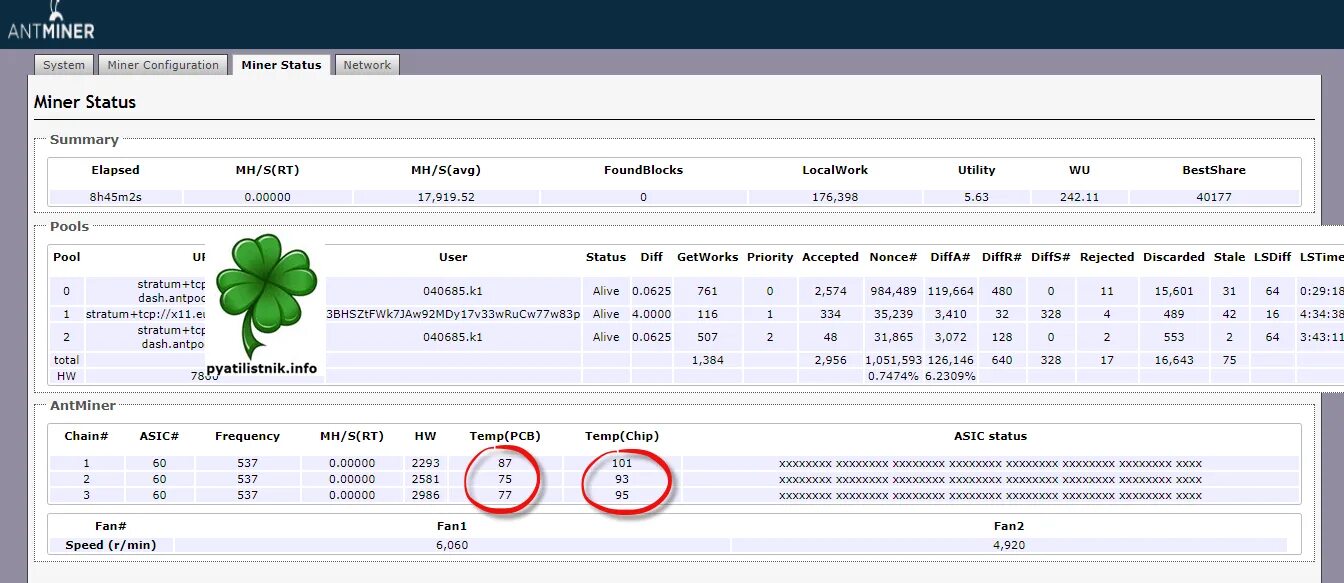This screenshot has height=583, width=1344.
Task: Click chain 1 Temp(PCB) value 87
Action: point(505,463)
